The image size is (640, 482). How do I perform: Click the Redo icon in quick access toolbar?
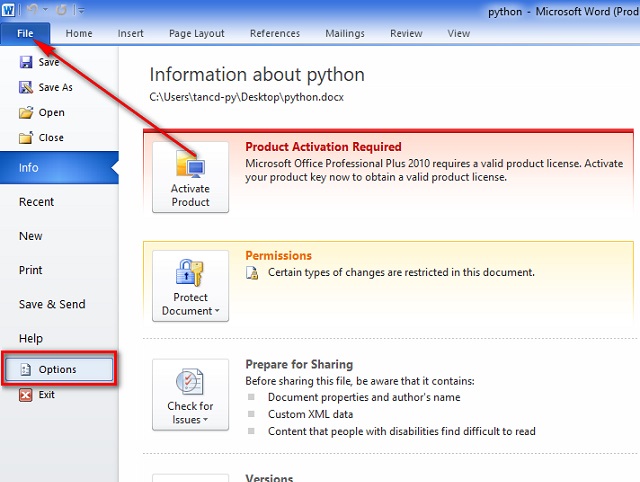pos(60,10)
